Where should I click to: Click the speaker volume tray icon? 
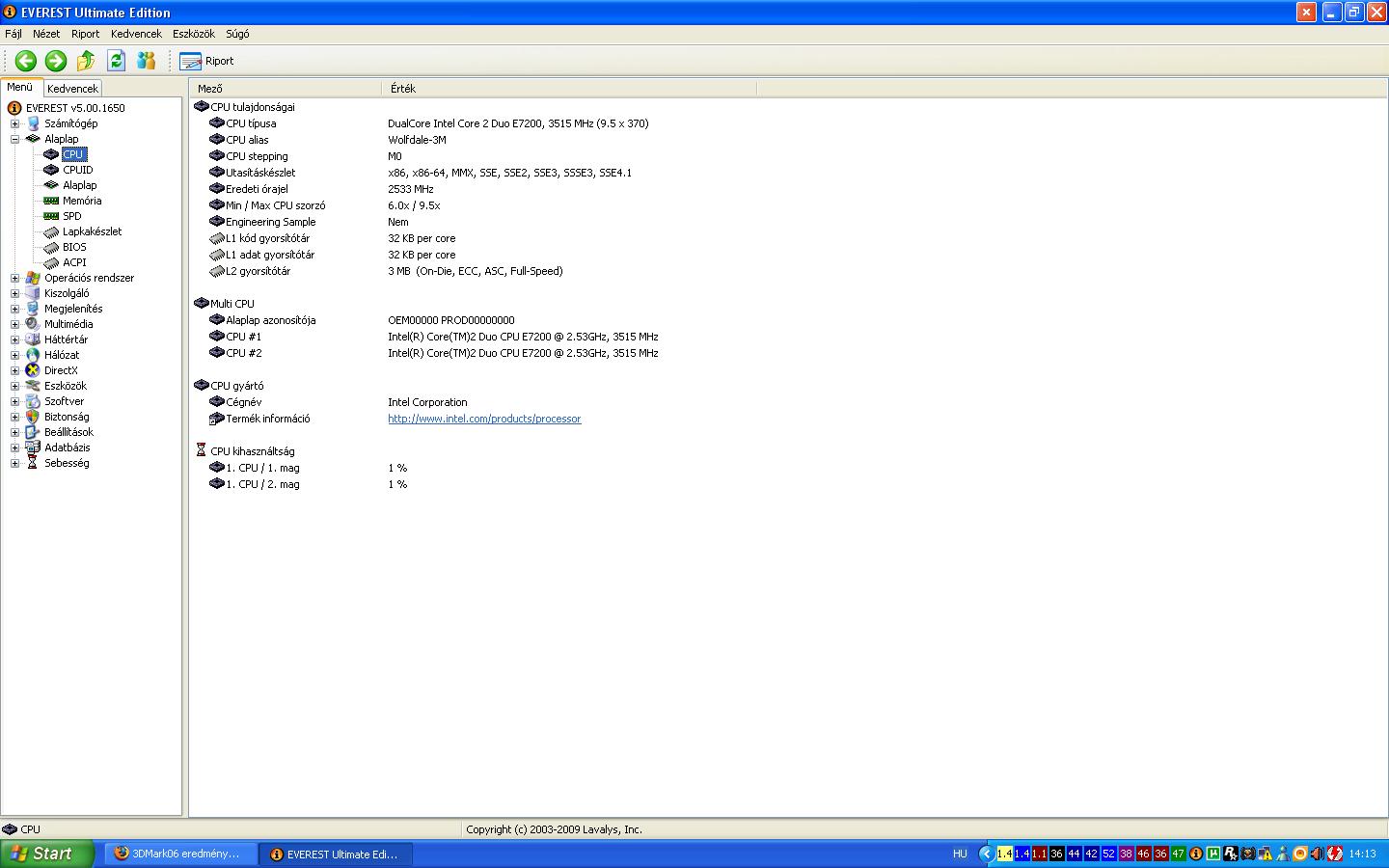[1318, 854]
